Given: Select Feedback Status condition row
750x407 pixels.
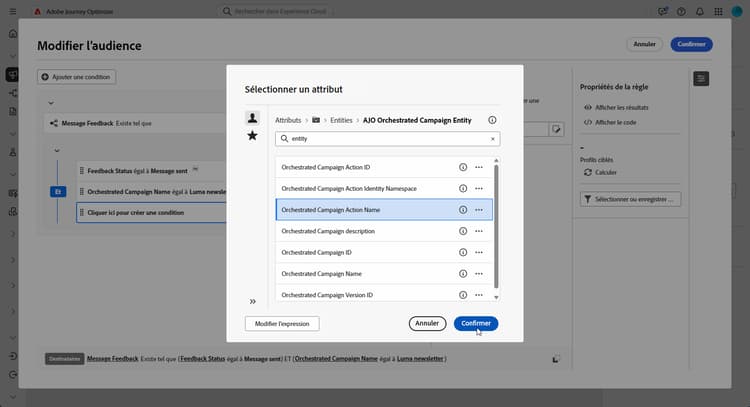Looking at the screenshot, I should tap(152, 171).
